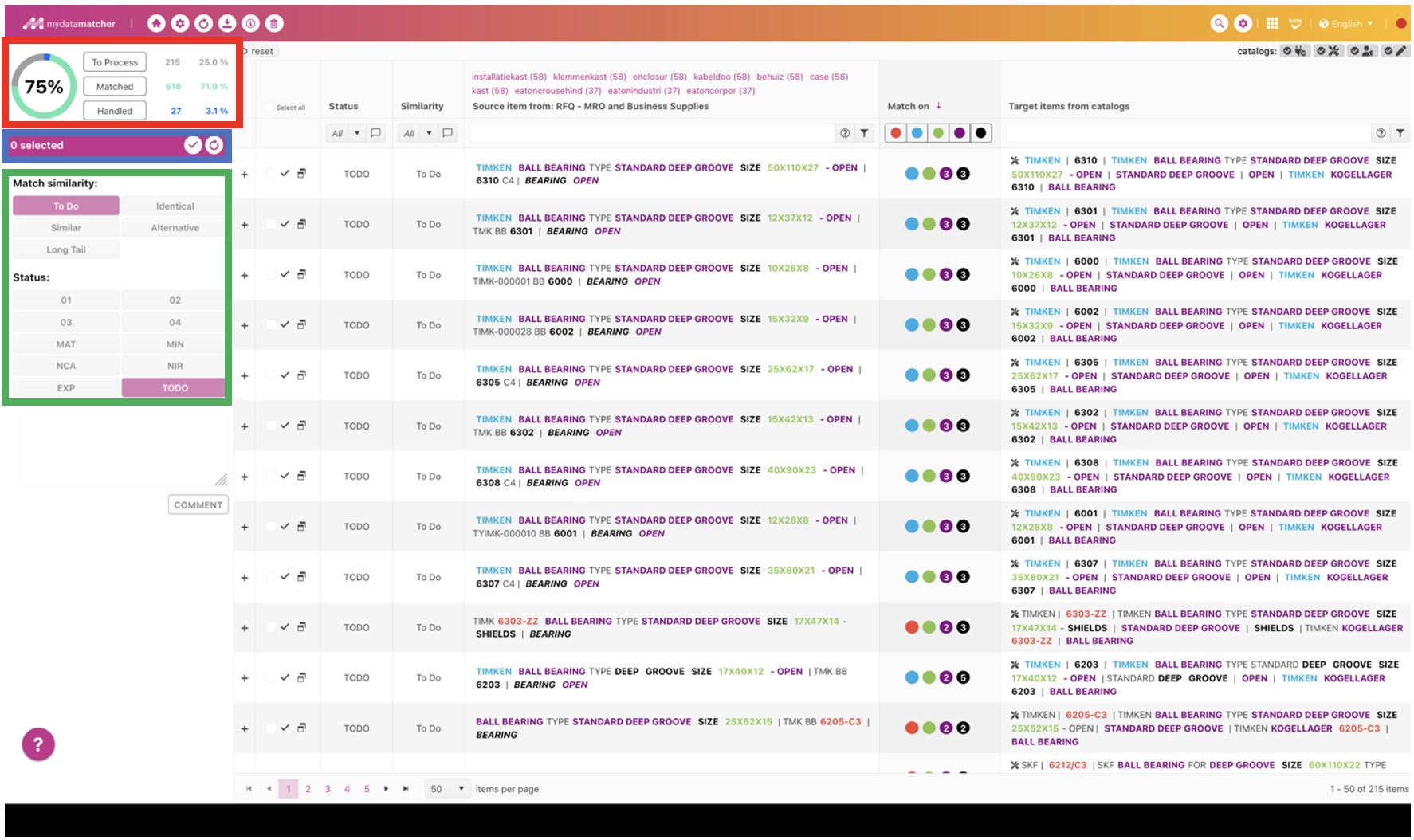This screenshot has height=840, width=1414.
Task: Open settings gear in left header
Action: [180, 24]
